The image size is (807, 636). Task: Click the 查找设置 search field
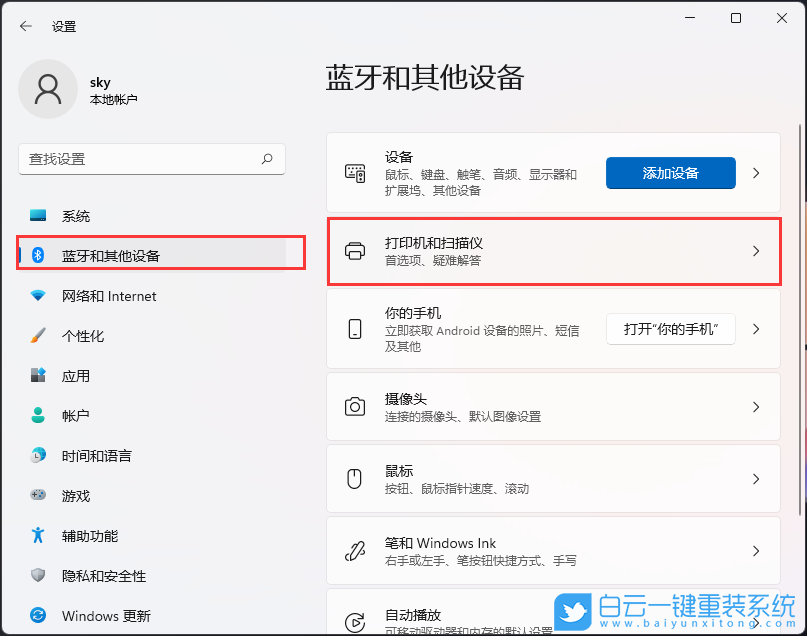[x=152, y=158]
